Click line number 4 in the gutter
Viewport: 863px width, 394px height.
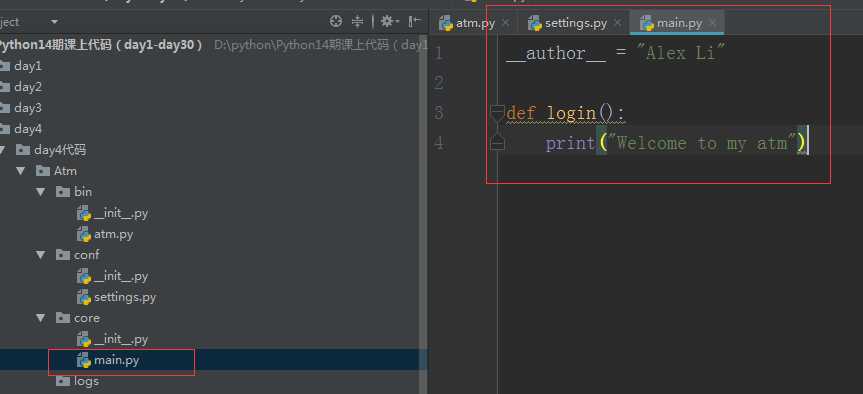pos(439,144)
